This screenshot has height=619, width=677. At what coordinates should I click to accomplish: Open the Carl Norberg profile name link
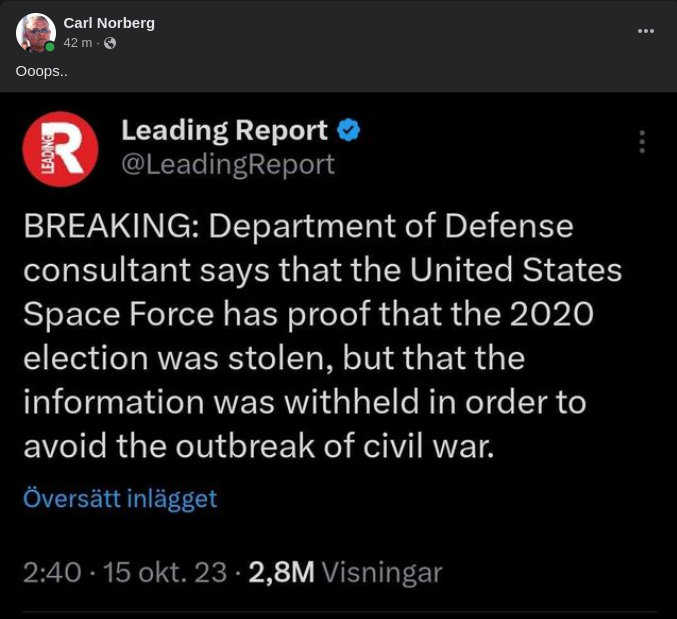(109, 23)
